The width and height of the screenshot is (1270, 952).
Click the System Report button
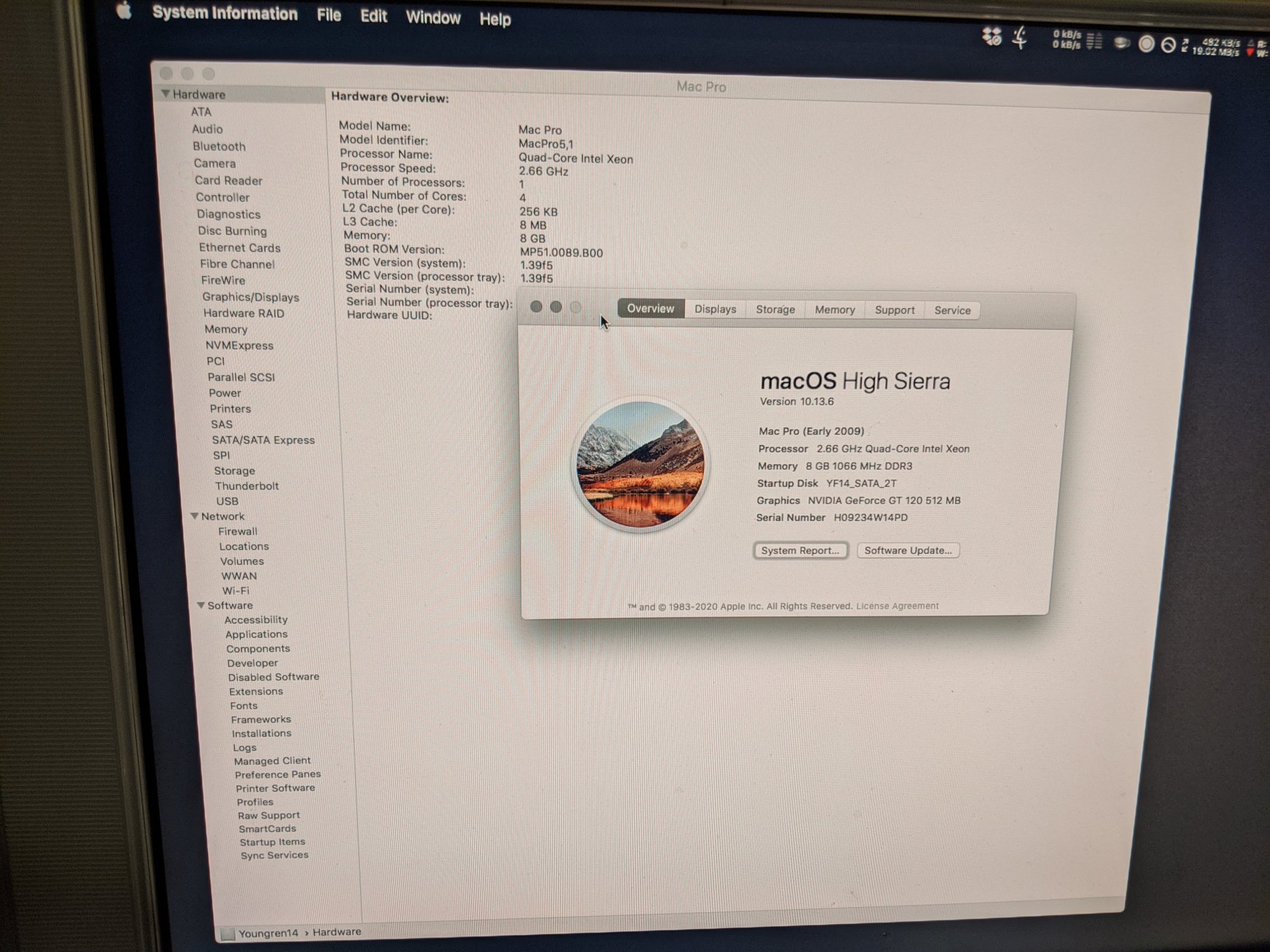tap(800, 550)
